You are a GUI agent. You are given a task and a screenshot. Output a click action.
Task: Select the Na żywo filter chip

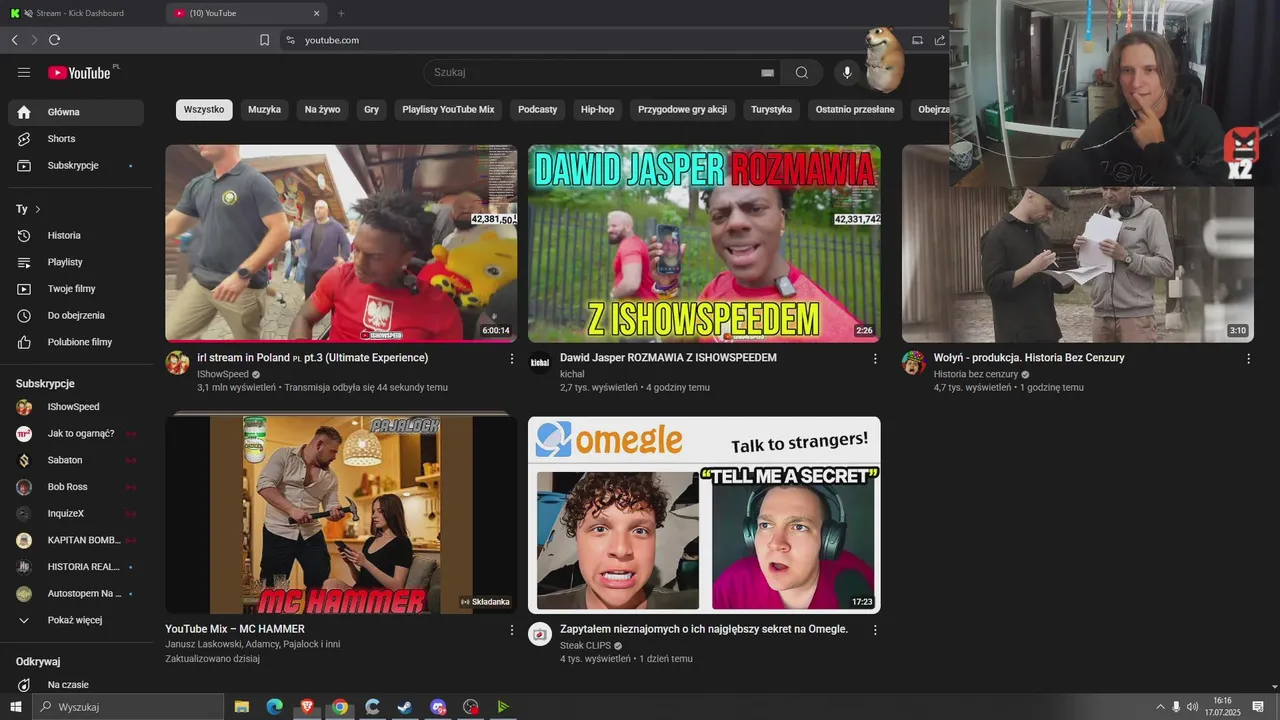pyautogui.click(x=323, y=110)
